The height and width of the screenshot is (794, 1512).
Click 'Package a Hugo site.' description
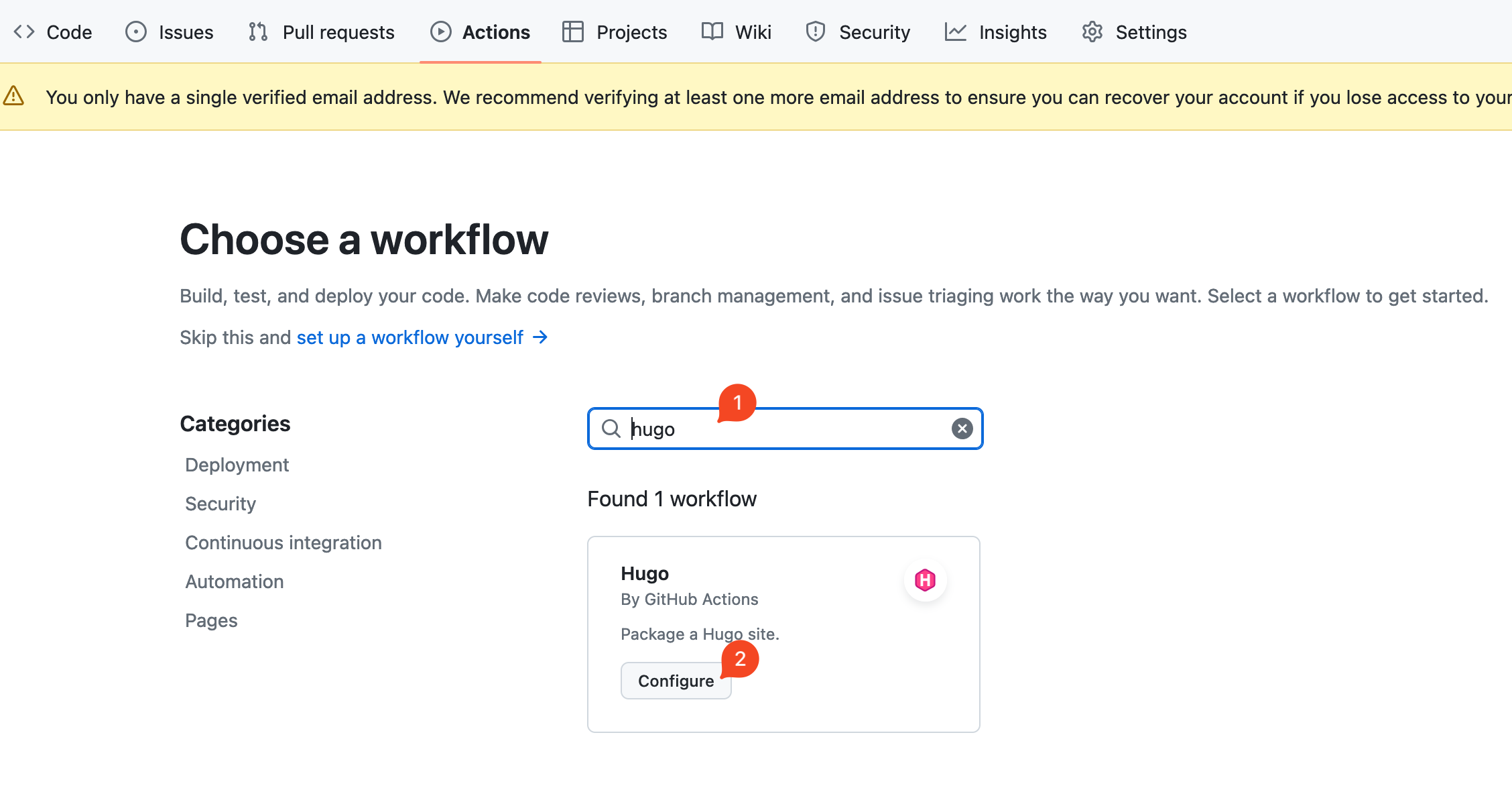[x=700, y=634]
